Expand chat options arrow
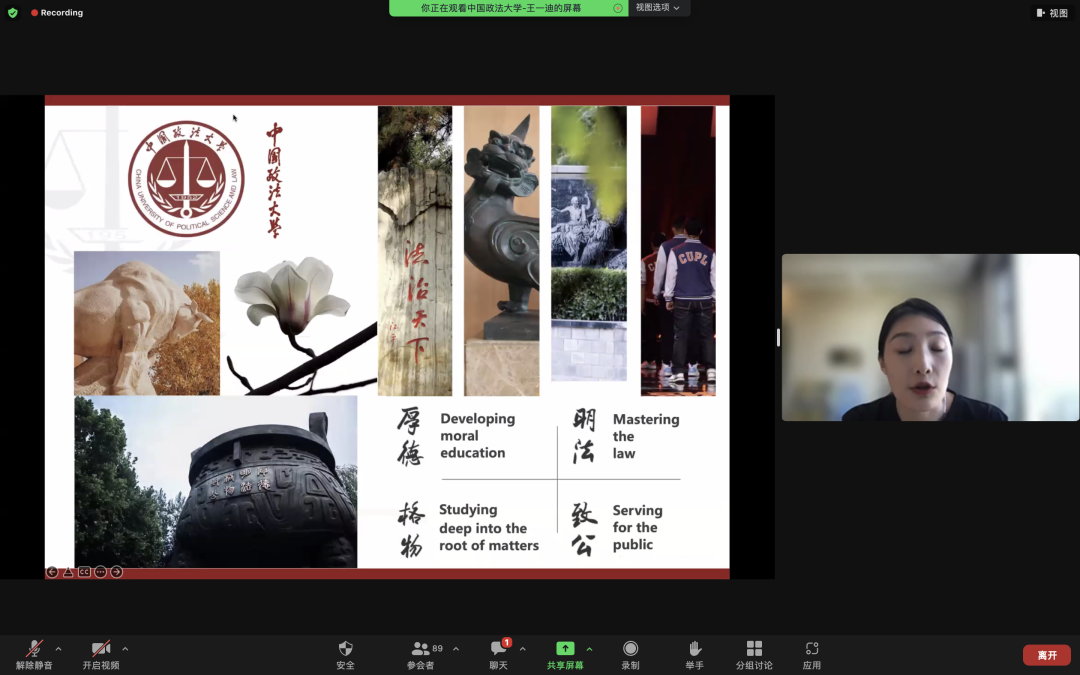Viewport: 1080px width, 675px height. (523, 649)
